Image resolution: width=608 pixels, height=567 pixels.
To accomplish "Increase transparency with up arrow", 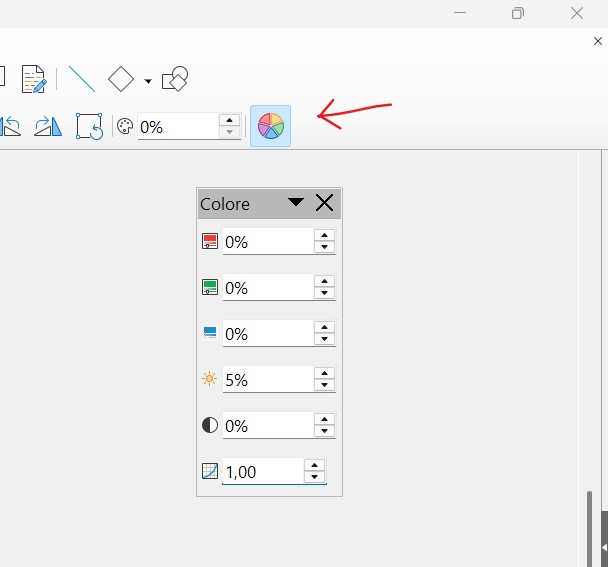I will pos(230,120).
